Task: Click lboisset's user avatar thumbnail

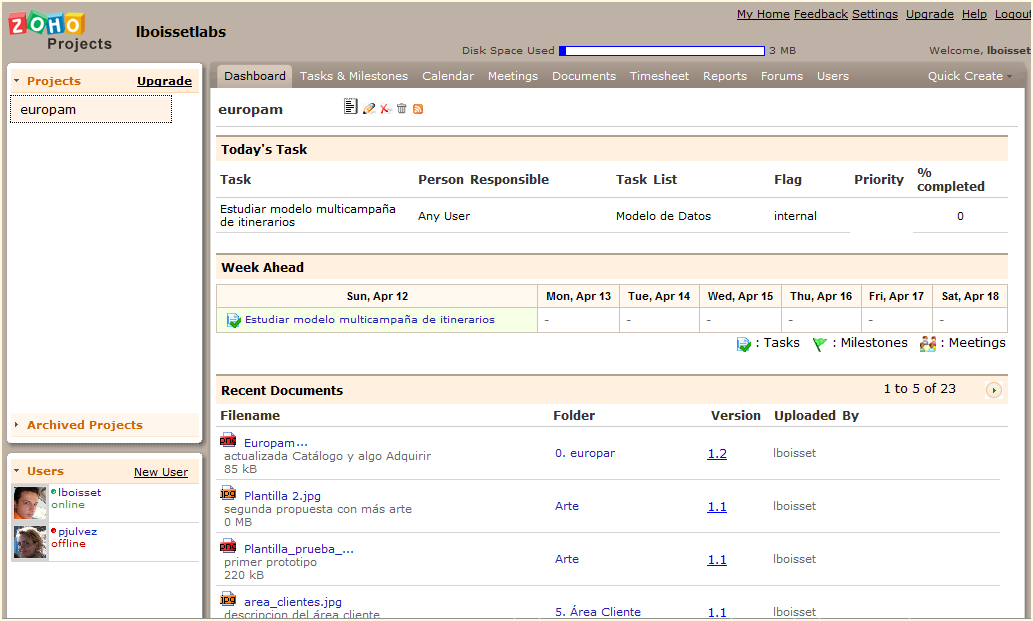Action: (30, 503)
